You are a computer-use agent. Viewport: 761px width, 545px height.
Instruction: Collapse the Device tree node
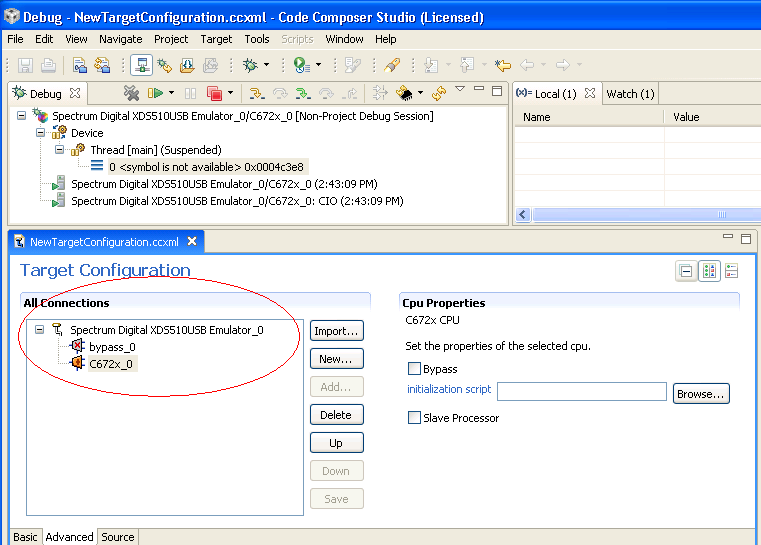(40, 132)
